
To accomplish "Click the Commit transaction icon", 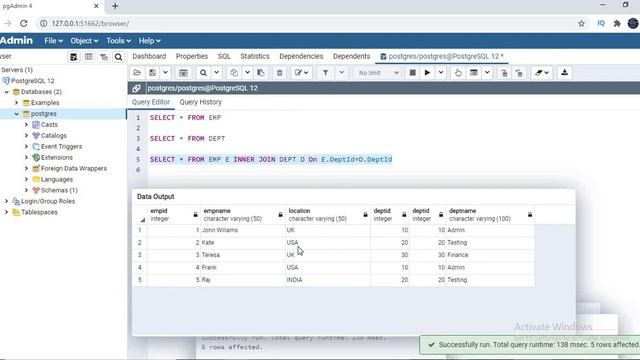I will coord(504,73).
